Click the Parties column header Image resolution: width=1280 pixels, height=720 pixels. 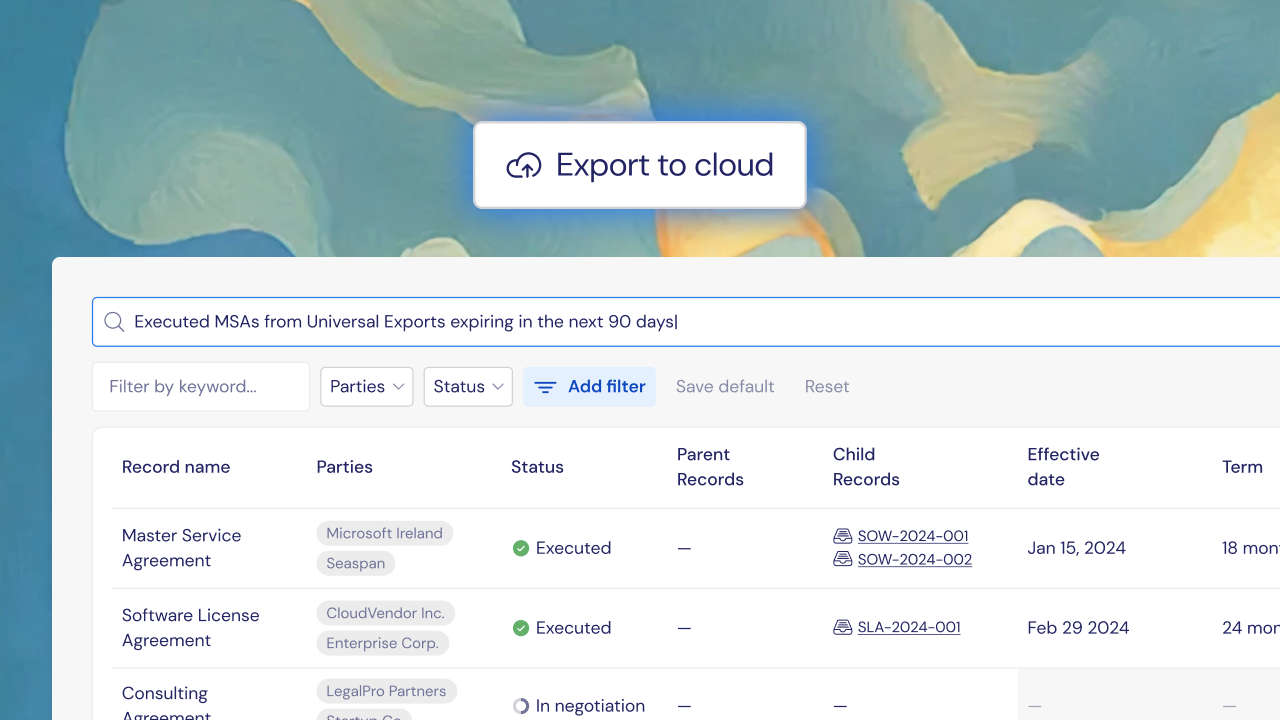(345, 467)
